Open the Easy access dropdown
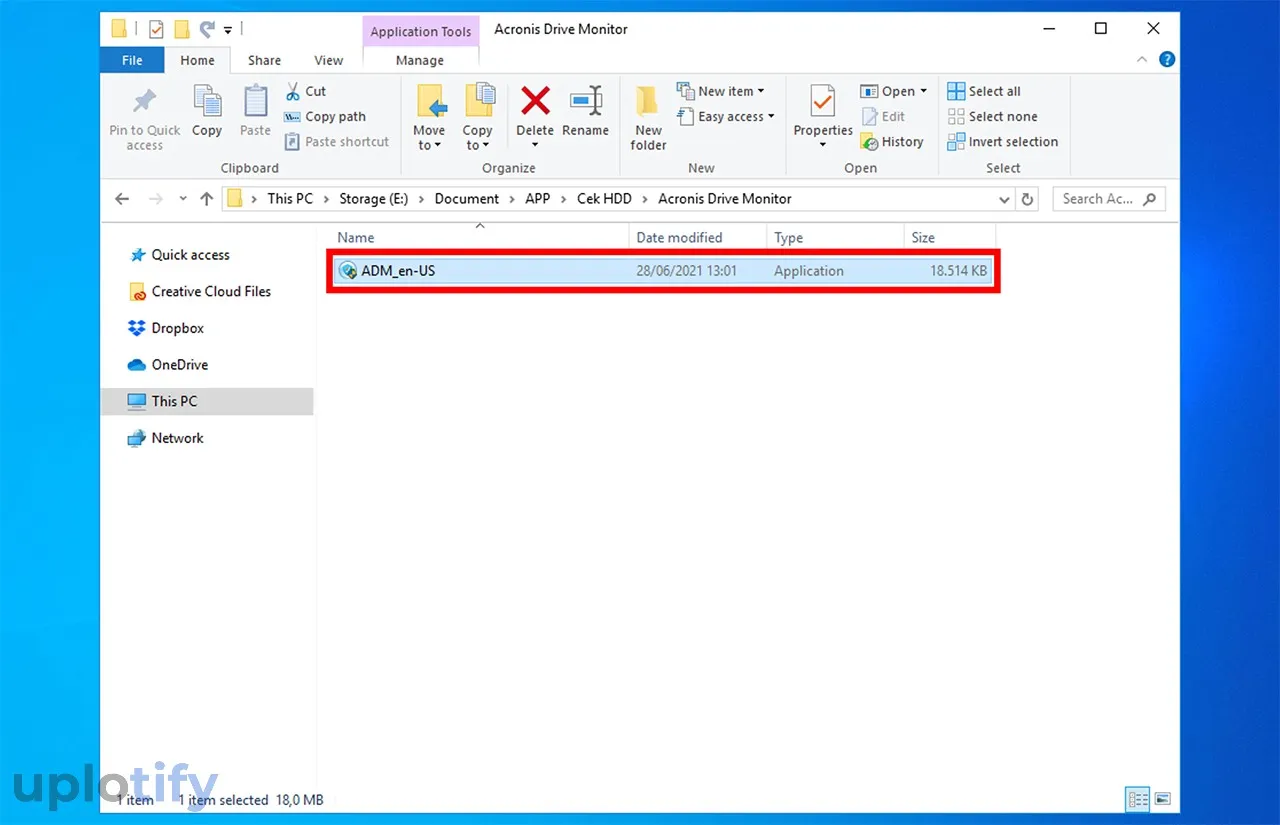 pyautogui.click(x=726, y=117)
